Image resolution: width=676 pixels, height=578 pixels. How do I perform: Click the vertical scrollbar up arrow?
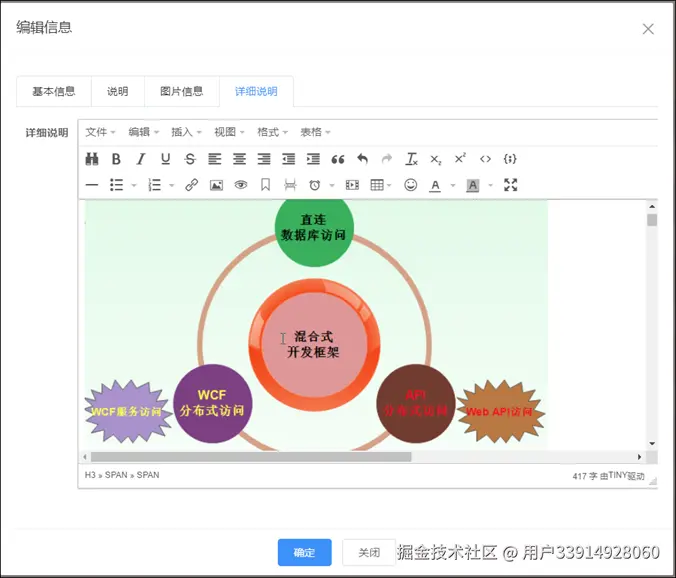(x=652, y=206)
